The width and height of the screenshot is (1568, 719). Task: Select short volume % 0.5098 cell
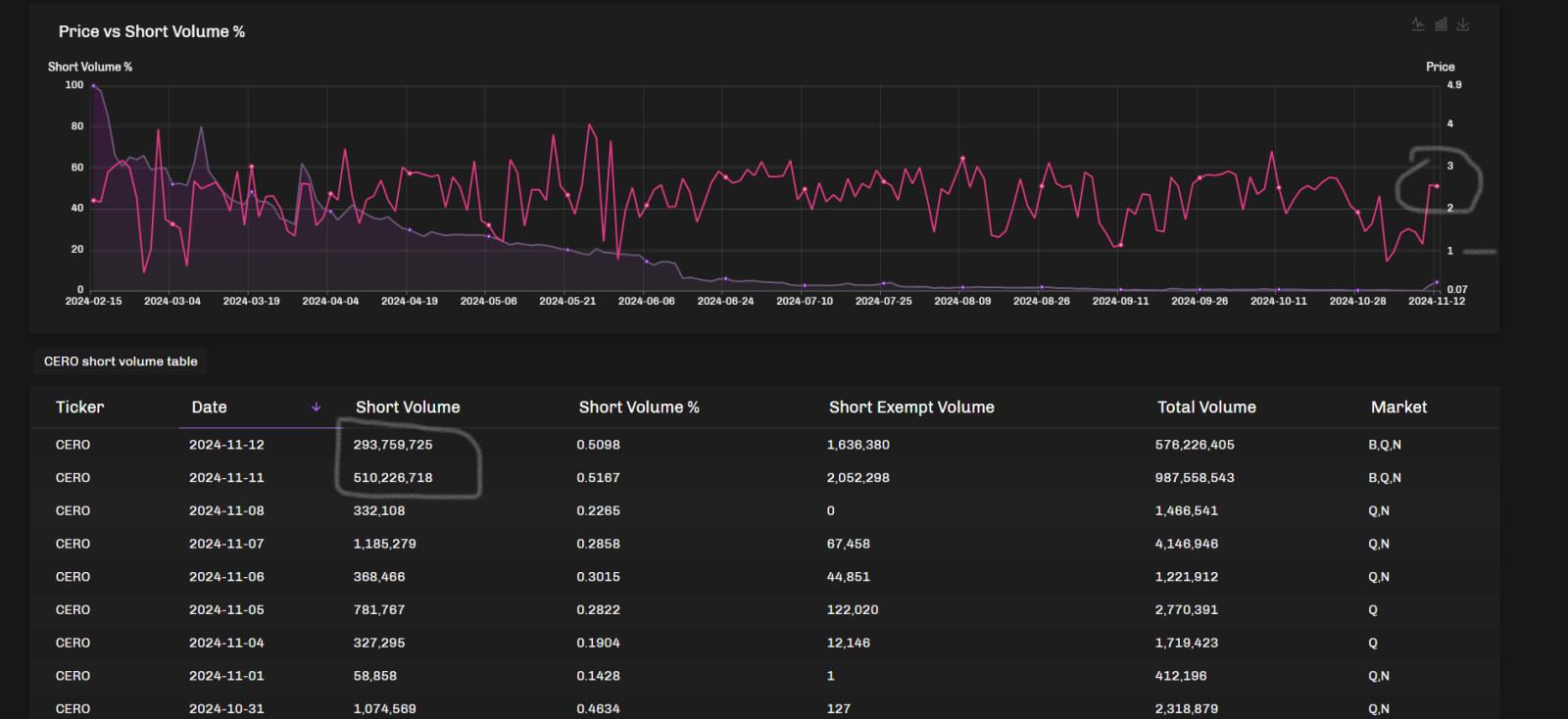point(598,445)
